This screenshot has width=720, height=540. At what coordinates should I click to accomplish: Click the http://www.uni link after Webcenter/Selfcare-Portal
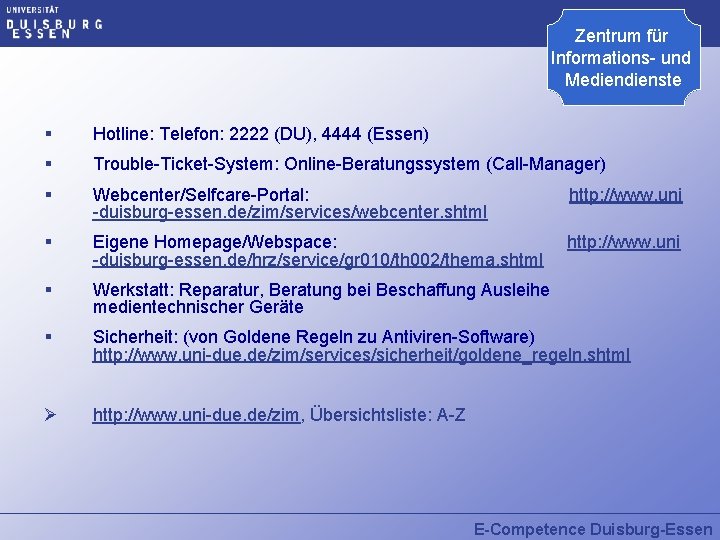pos(625,196)
